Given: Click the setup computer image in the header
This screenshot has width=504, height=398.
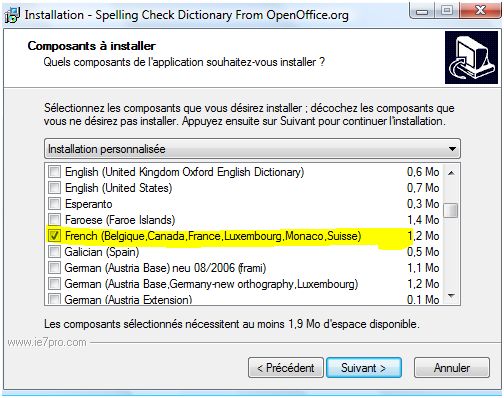Looking at the screenshot, I should pos(471,57).
